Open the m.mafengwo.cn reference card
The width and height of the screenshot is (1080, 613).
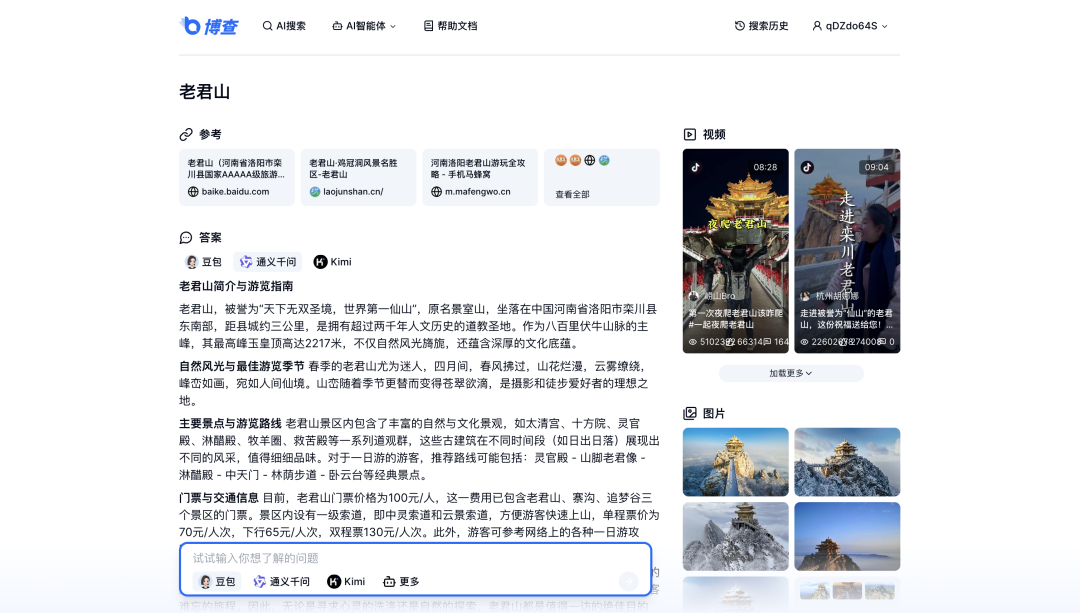pos(480,177)
